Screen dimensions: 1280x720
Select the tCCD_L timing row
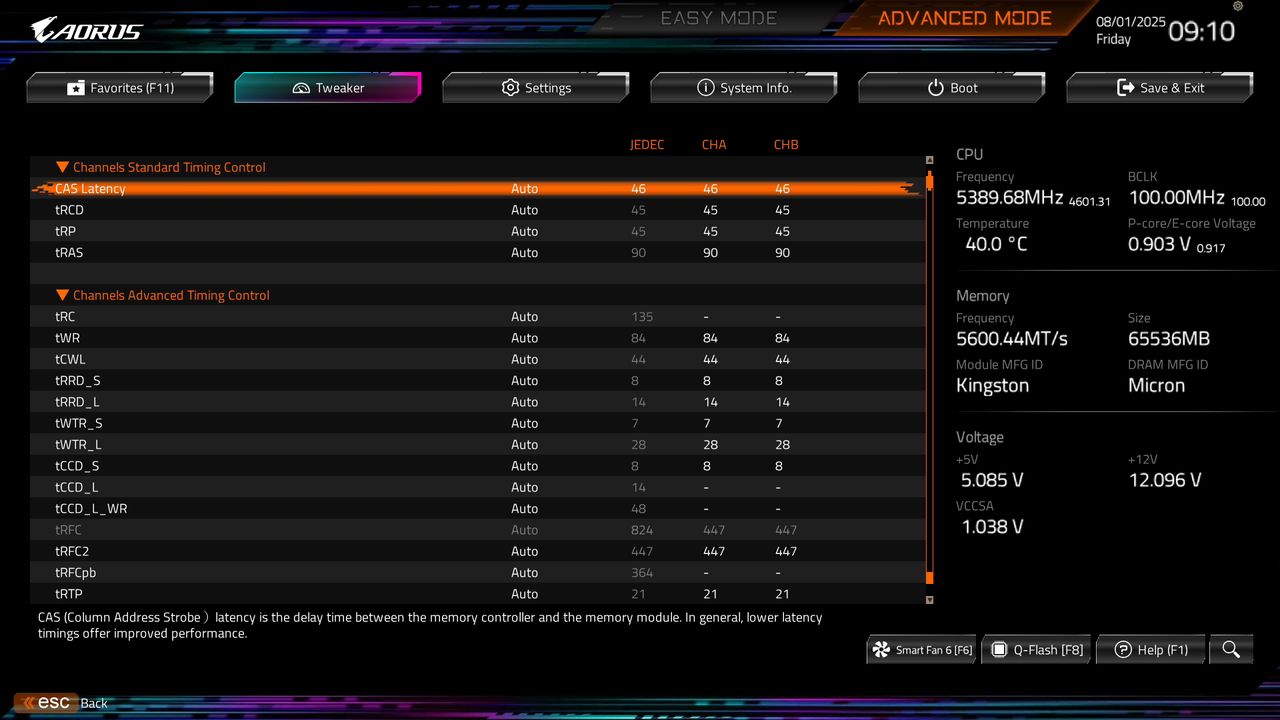pyautogui.click(x=478, y=487)
